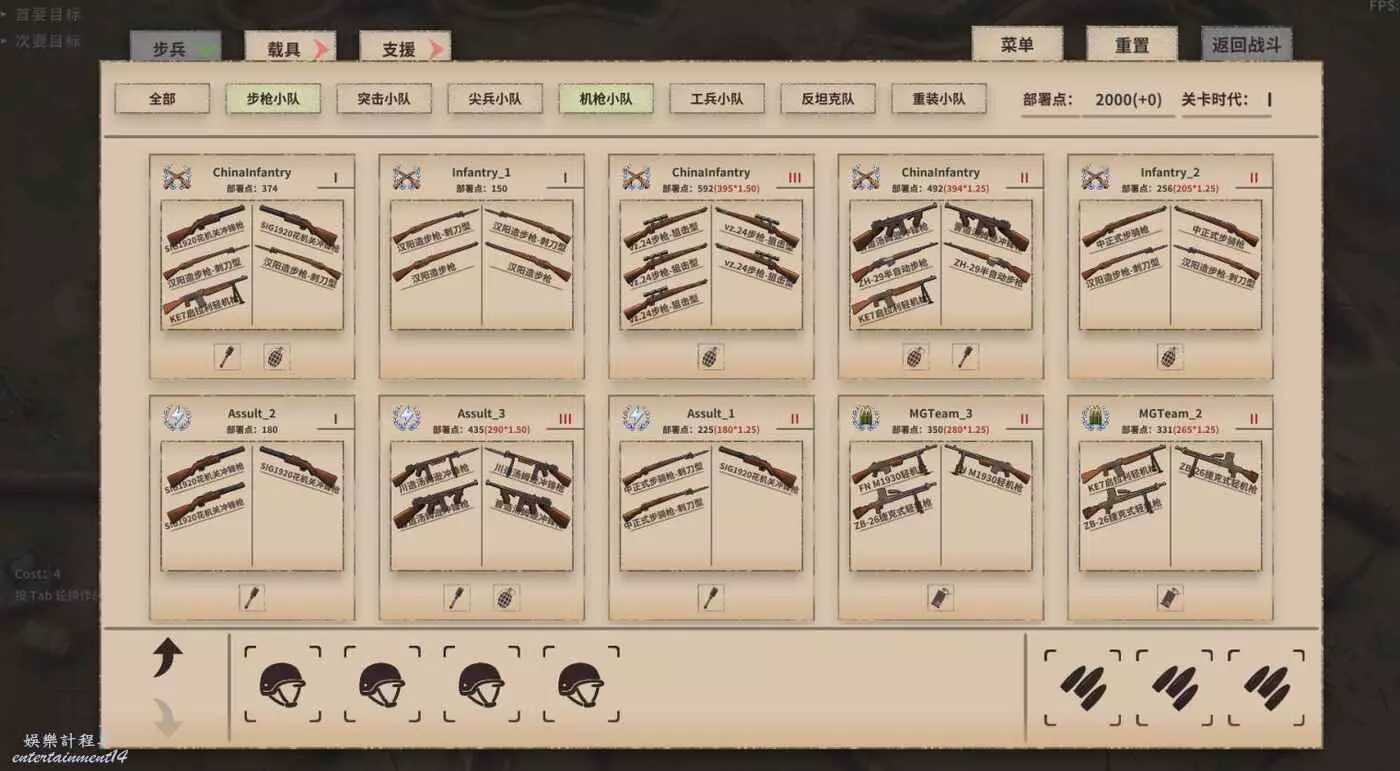This screenshot has width=1400, height=771.
Task: Click the crossed rifles emblem on Infantry_1
Action: (x=406, y=178)
